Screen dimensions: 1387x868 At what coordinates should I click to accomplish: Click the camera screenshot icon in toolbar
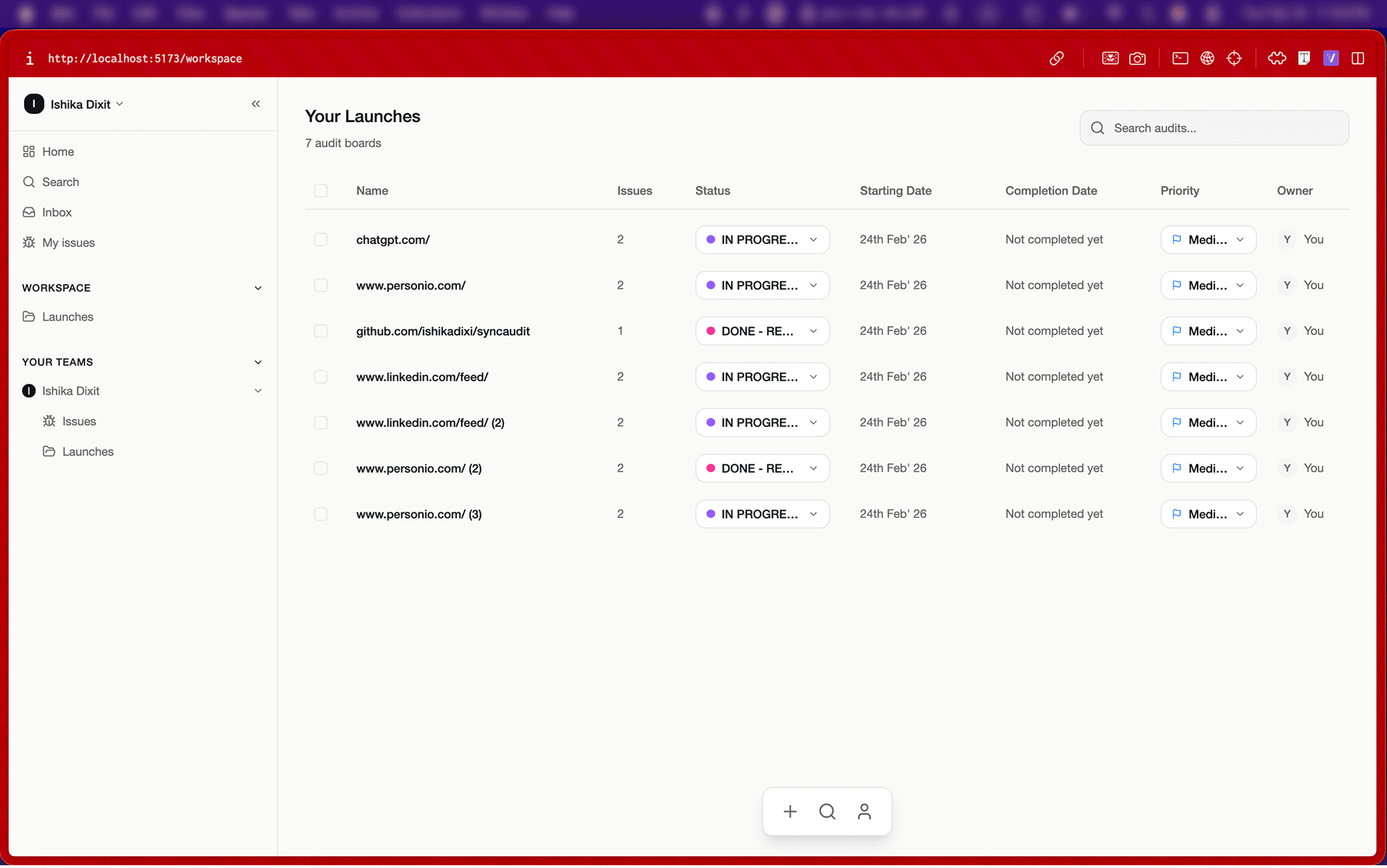click(x=1137, y=58)
